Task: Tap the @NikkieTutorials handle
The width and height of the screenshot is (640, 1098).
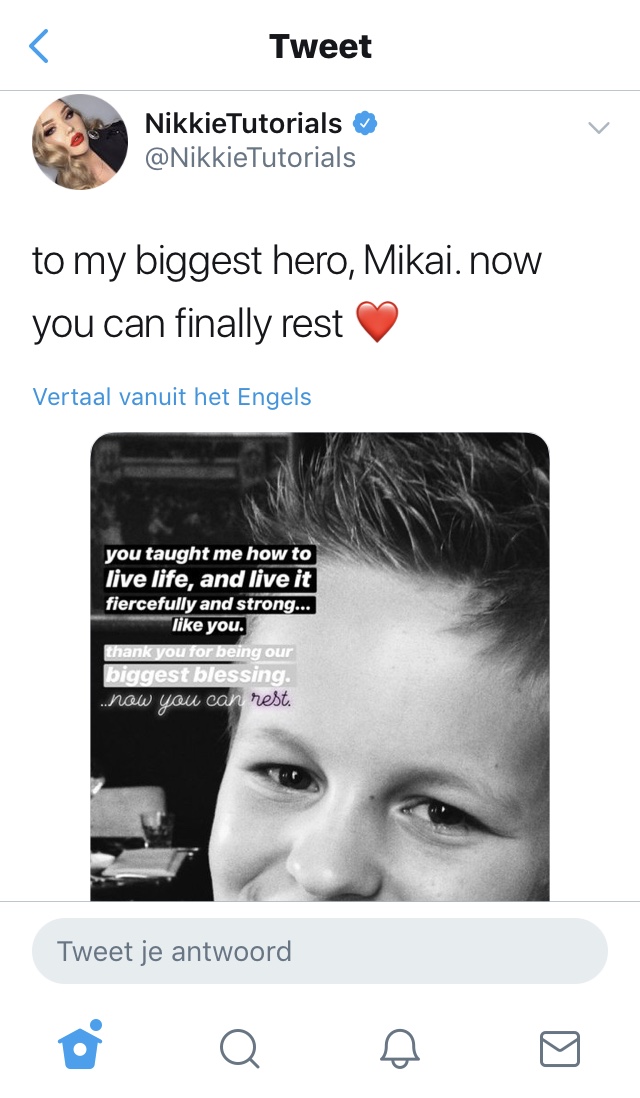Action: [x=250, y=158]
